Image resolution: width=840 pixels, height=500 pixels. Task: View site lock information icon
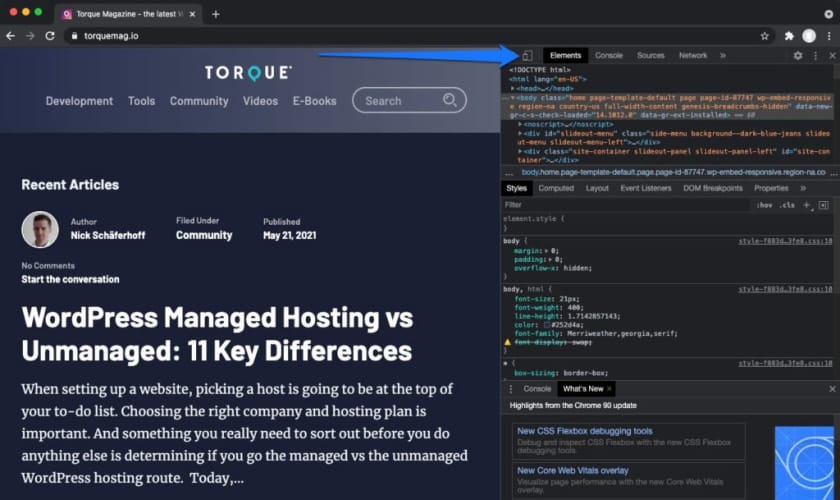[74, 36]
